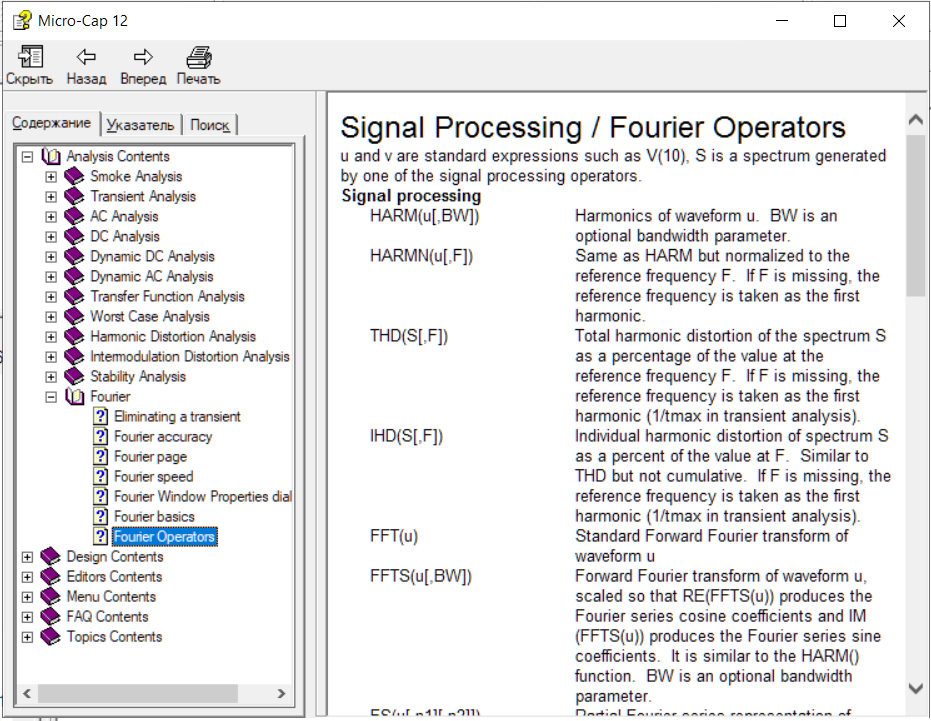Click the Fourier page help topic icon
The width and height of the screenshot is (931, 721).
click(x=101, y=457)
